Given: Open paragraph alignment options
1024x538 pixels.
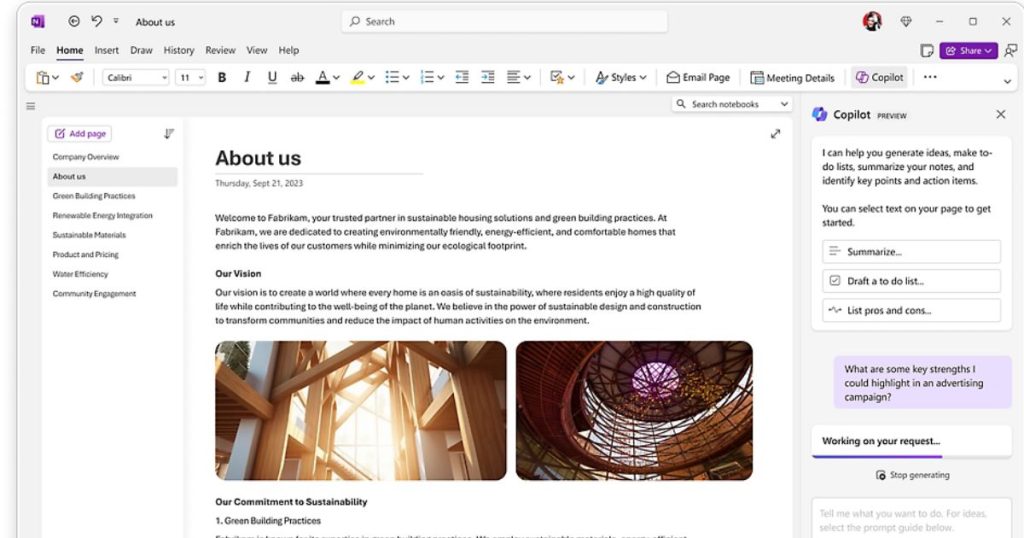Looking at the screenshot, I should click(519, 78).
